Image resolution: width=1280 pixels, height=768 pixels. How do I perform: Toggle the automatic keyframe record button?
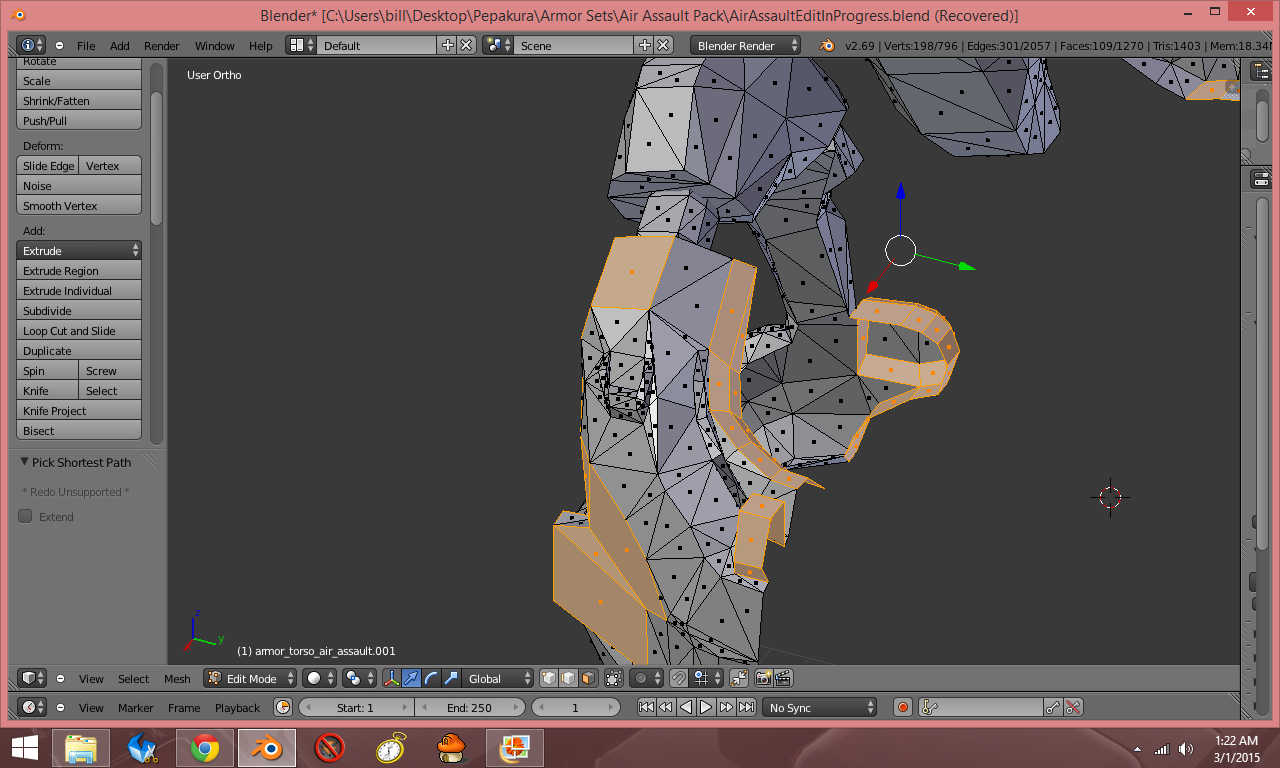point(903,707)
